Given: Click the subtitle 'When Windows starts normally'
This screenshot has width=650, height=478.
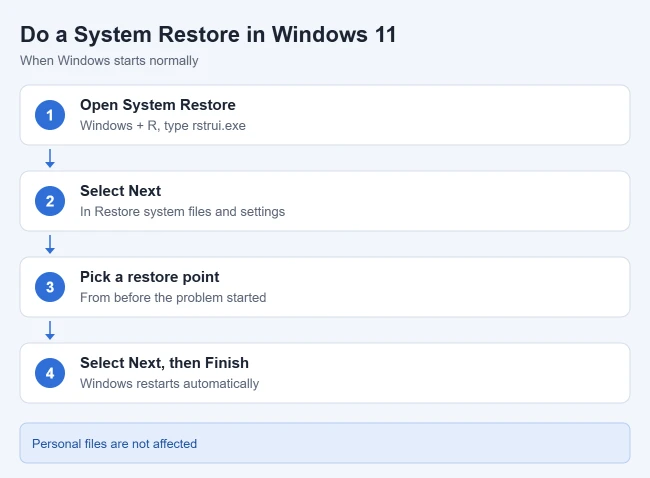Looking at the screenshot, I should click(x=109, y=61).
